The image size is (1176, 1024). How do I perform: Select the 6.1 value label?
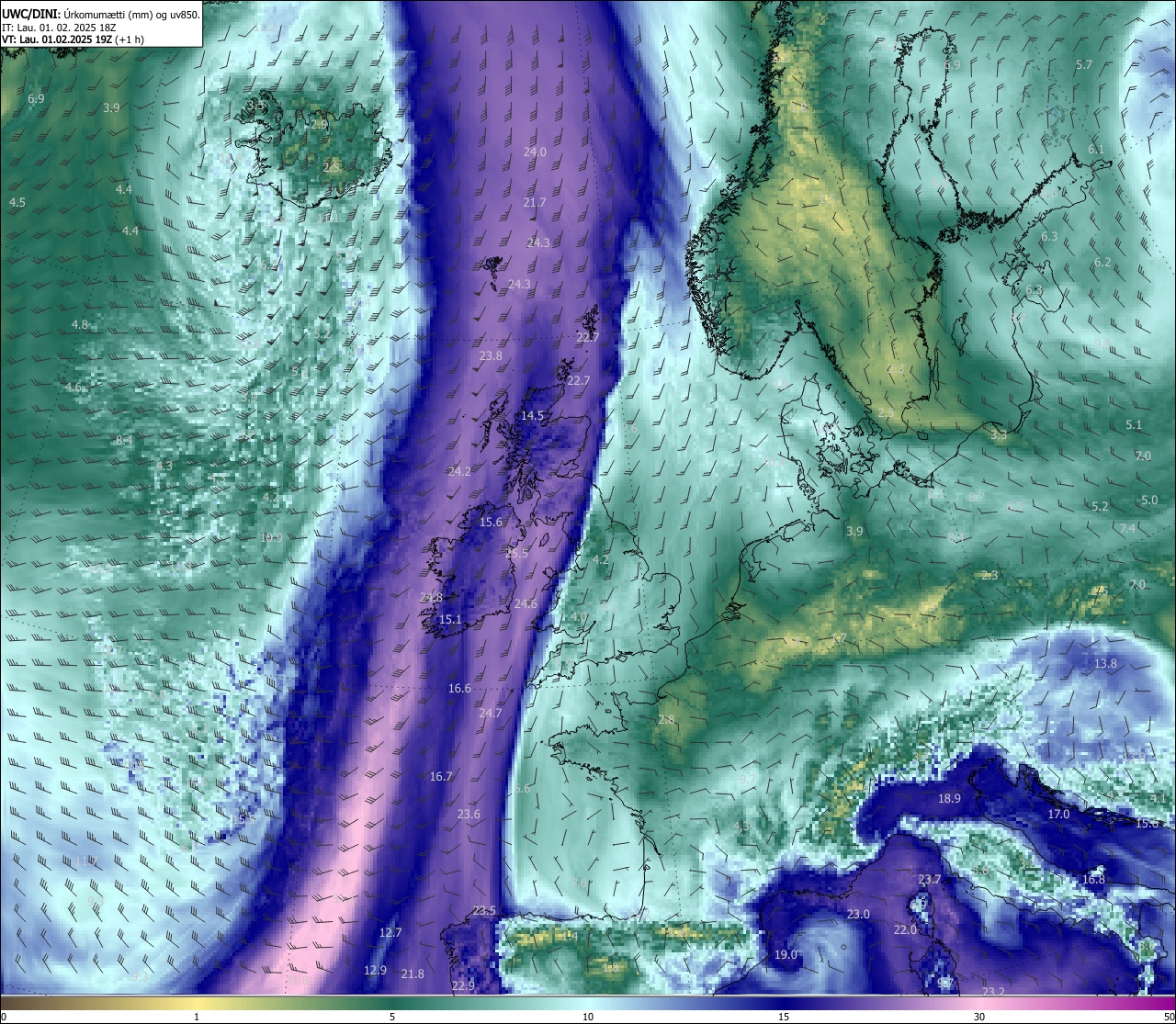pyautogui.click(x=1096, y=149)
